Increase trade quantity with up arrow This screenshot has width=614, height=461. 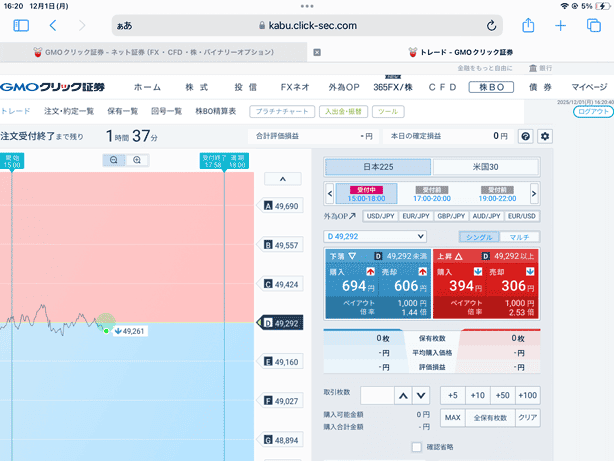tap(403, 396)
